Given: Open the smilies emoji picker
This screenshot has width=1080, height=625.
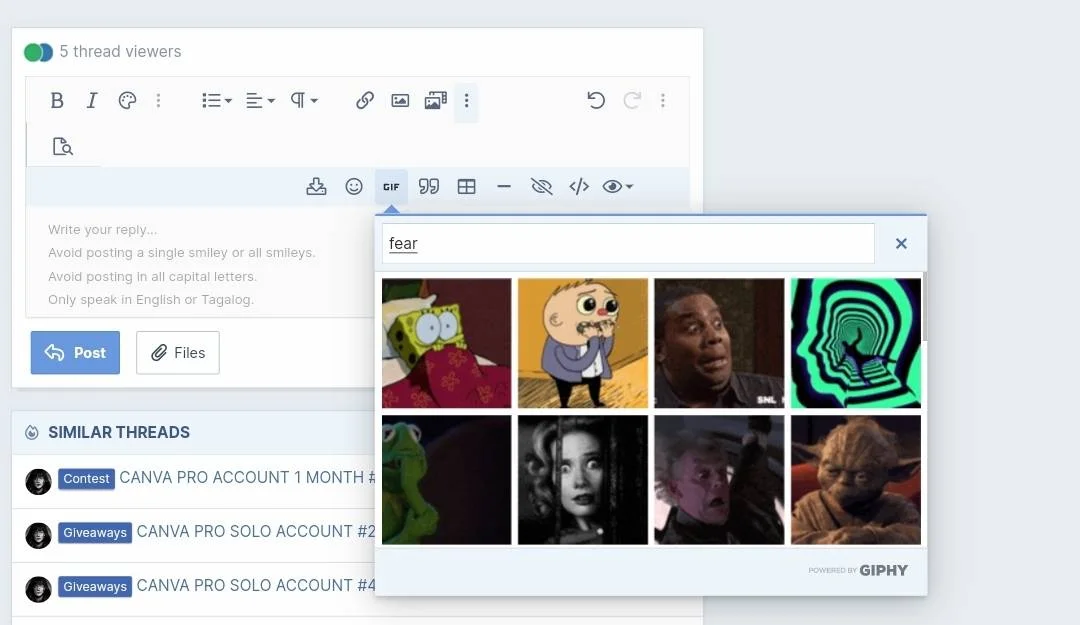Looking at the screenshot, I should pos(354,187).
